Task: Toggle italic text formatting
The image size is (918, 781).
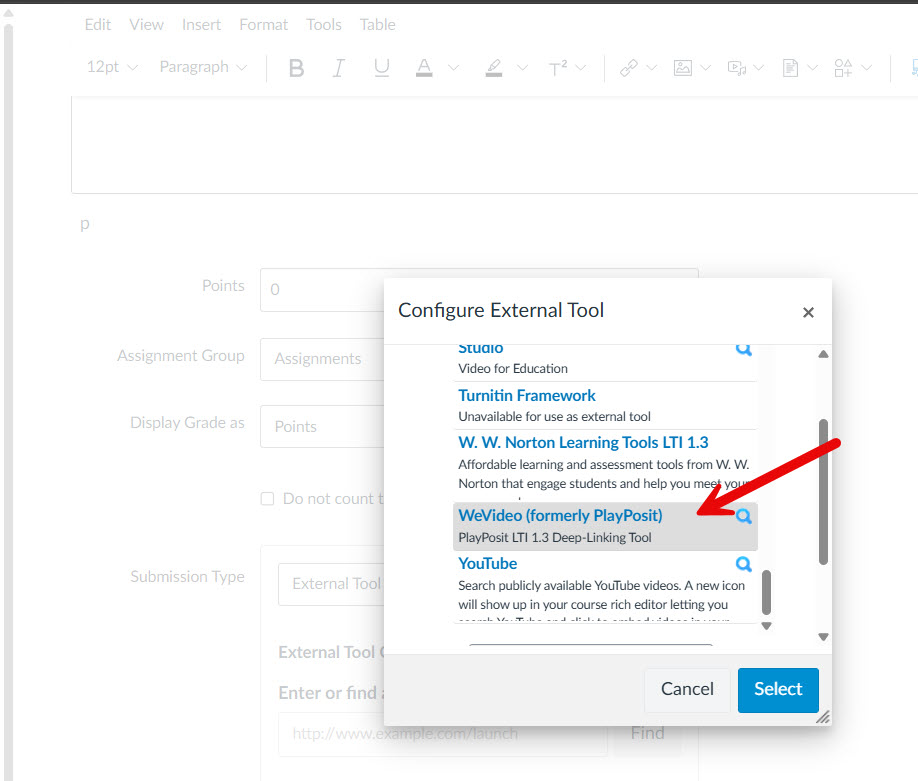Action: tap(338, 68)
